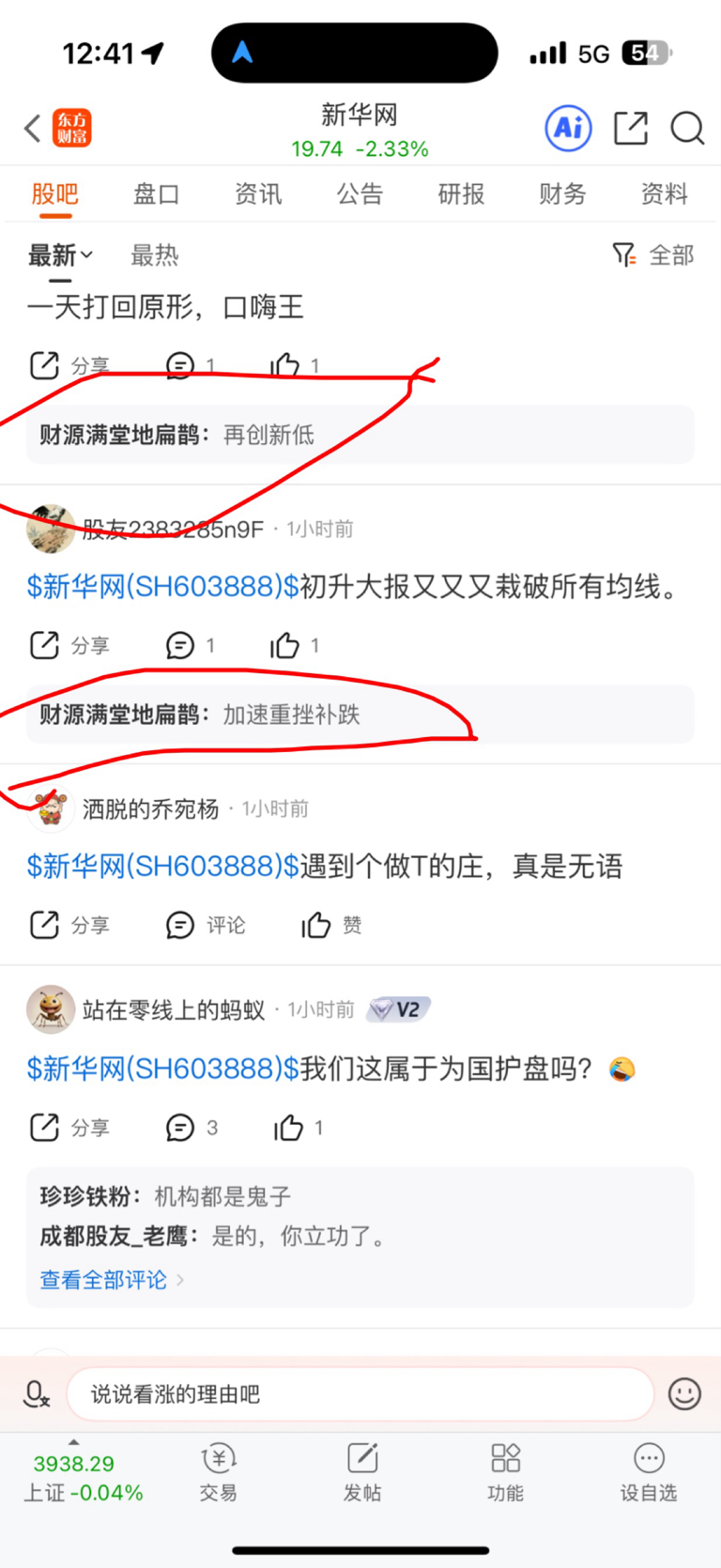Open $新华网(SH603888)$ link in 蚂蚁 post
The width and height of the screenshot is (721, 1568).
163,1068
